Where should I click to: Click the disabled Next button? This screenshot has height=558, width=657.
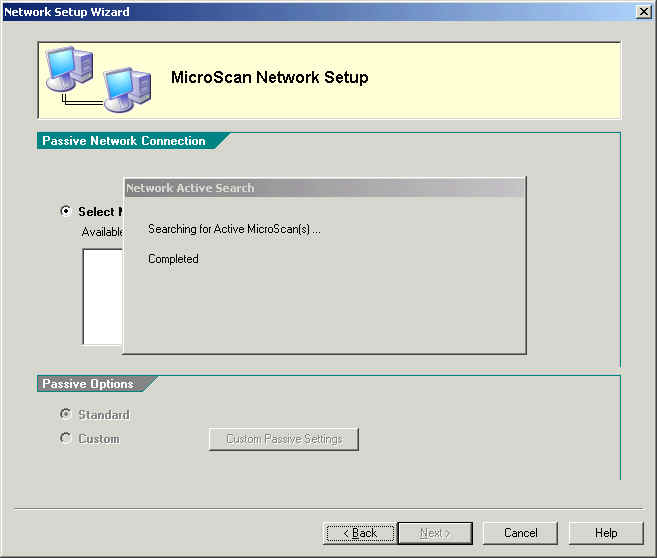(435, 533)
